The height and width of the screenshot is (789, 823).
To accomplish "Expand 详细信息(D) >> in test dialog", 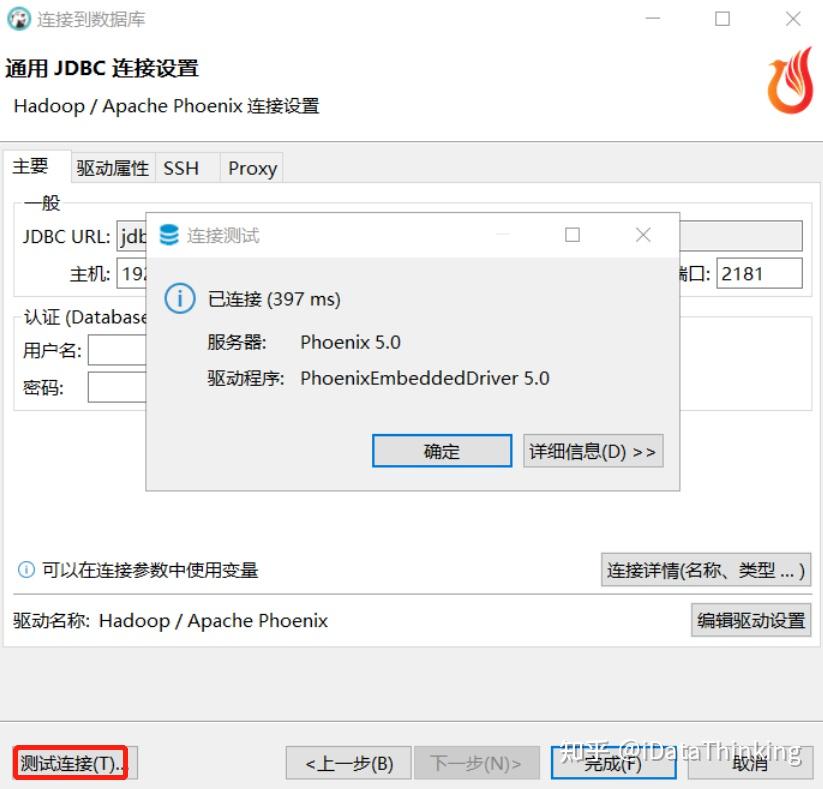I will click(593, 451).
